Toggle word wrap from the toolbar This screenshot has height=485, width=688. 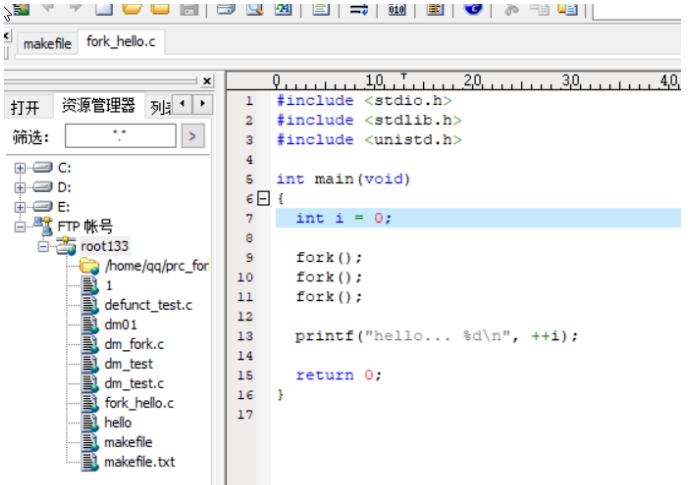[358, 9]
